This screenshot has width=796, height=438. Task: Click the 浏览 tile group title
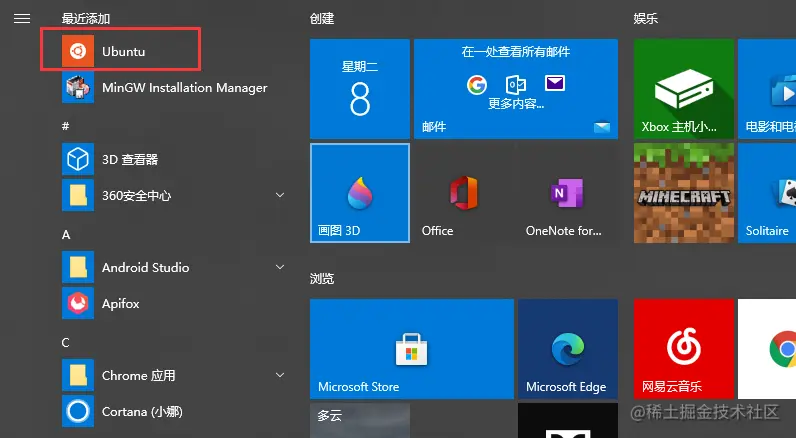coord(322,279)
